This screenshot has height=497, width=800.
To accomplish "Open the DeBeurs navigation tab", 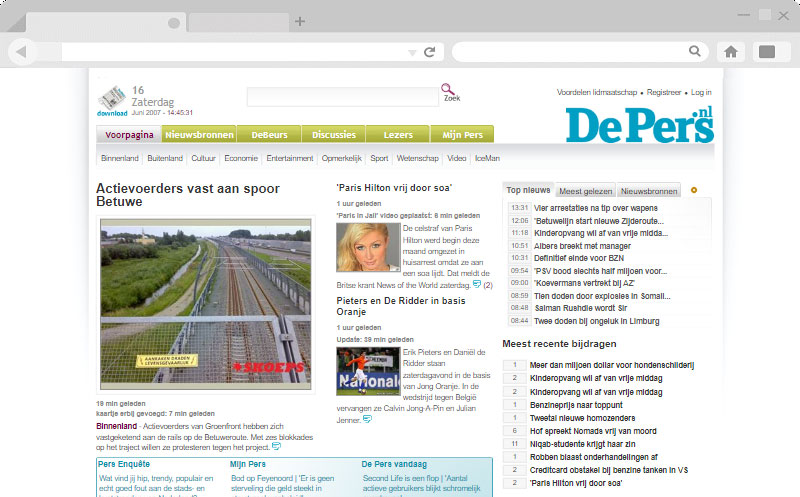I will click(269, 135).
